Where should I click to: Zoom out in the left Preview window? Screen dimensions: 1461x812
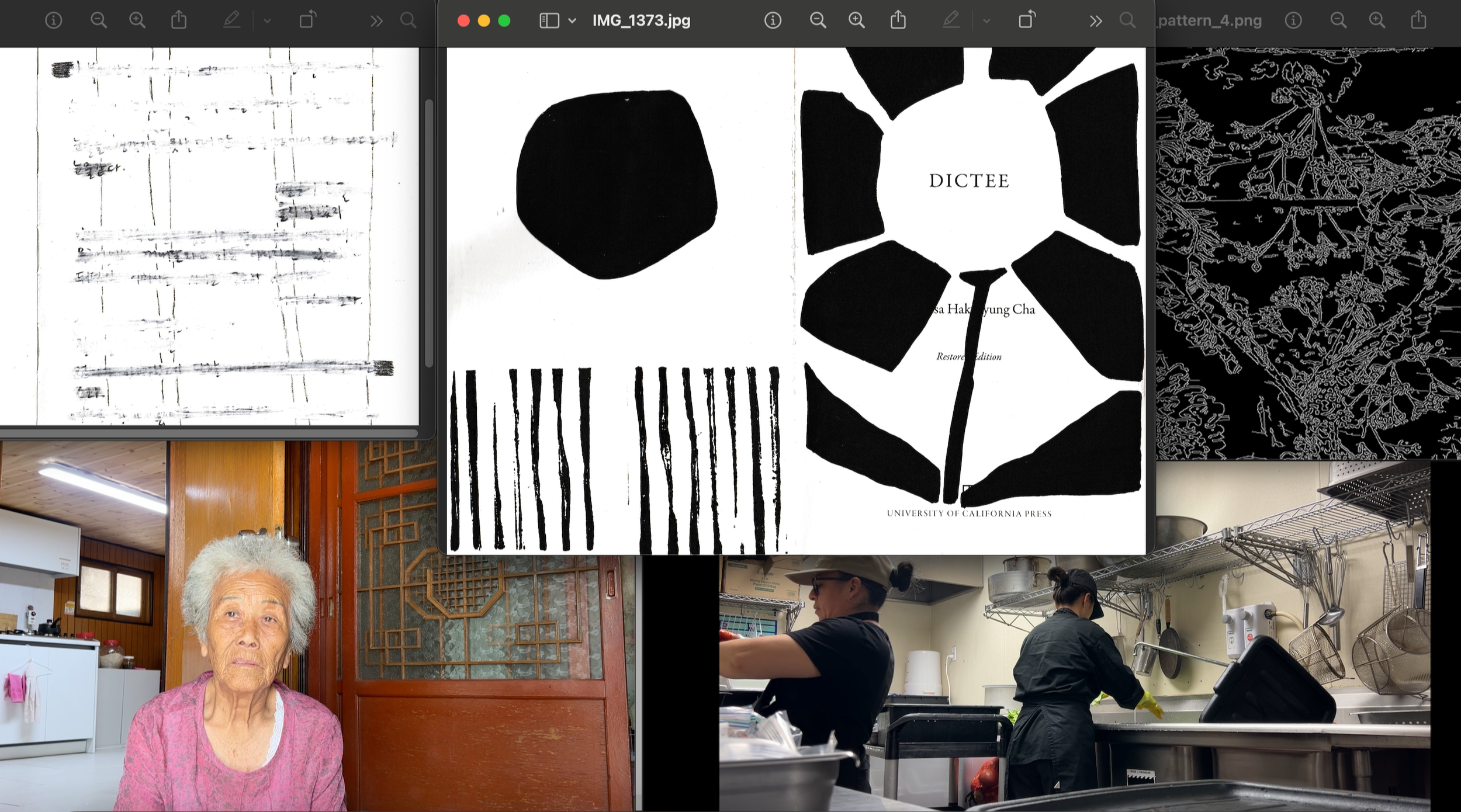point(98,21)
